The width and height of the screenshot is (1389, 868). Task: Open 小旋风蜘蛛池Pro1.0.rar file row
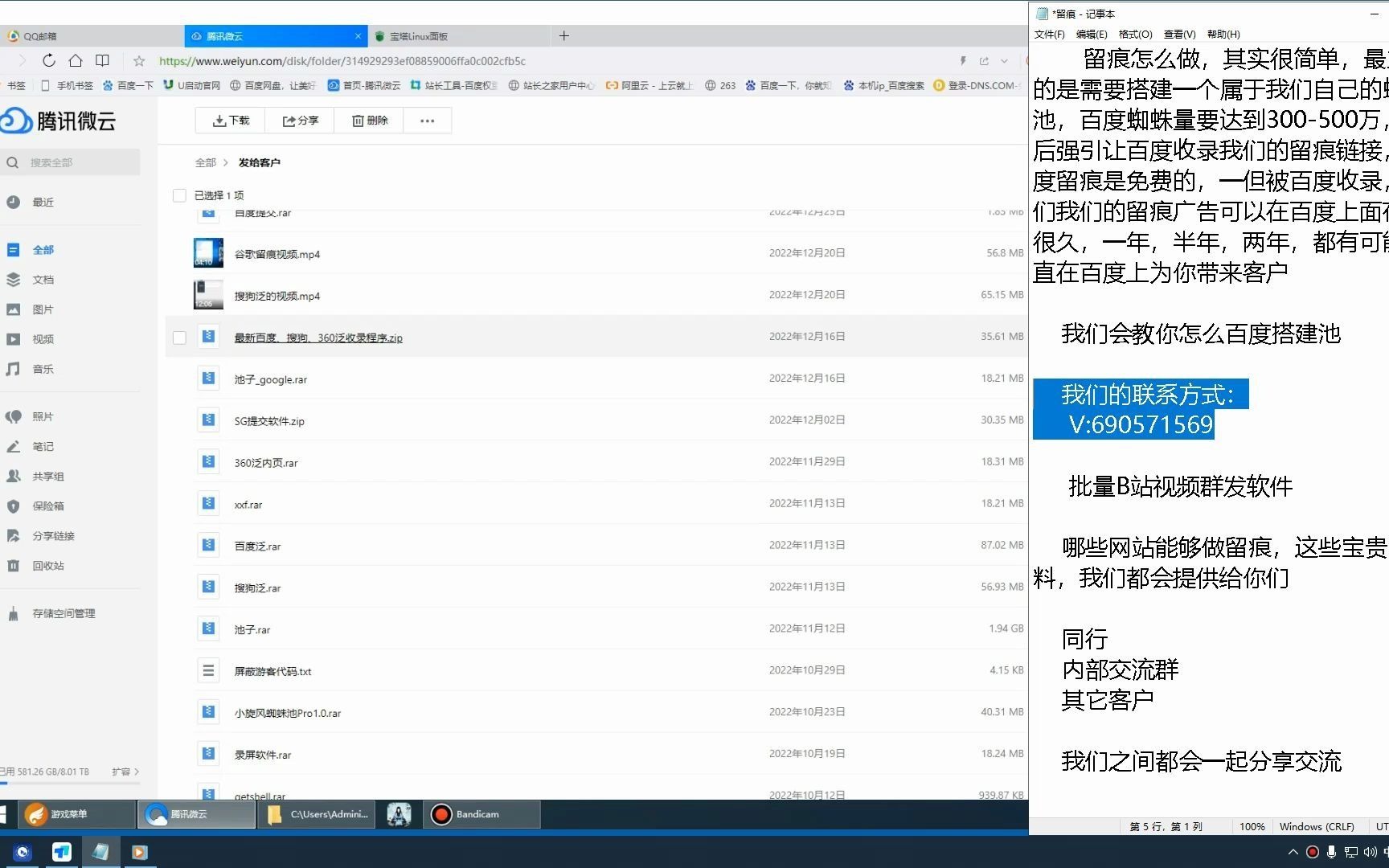[x=596, y=712]
